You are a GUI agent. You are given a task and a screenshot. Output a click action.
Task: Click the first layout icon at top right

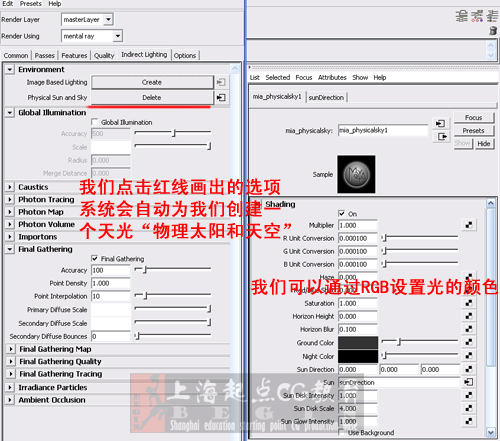point(462,16)
